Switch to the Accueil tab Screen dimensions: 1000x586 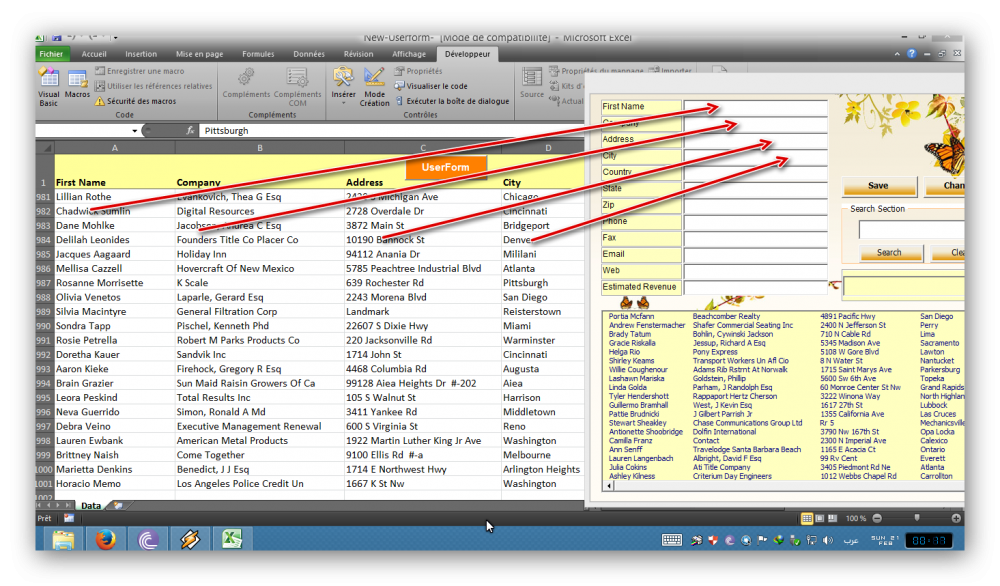pos(94,54)
